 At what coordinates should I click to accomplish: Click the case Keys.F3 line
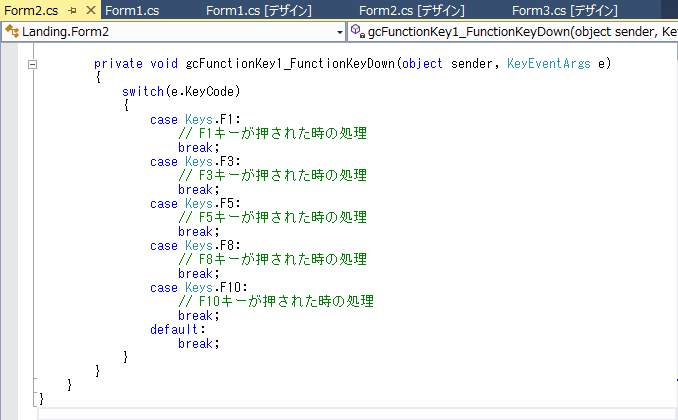coord(195,161)
